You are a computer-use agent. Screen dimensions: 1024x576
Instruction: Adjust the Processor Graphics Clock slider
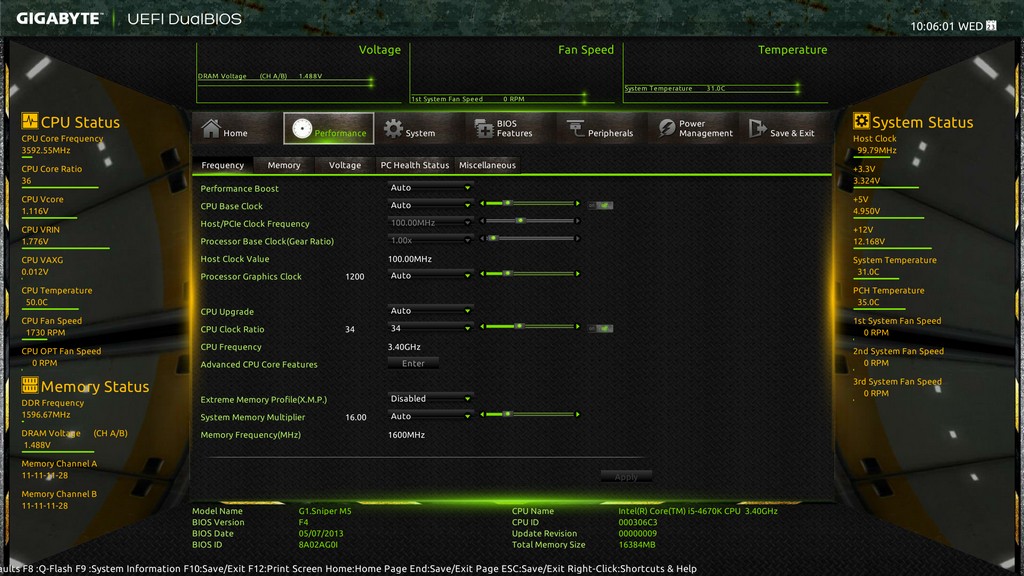point(530,274)
